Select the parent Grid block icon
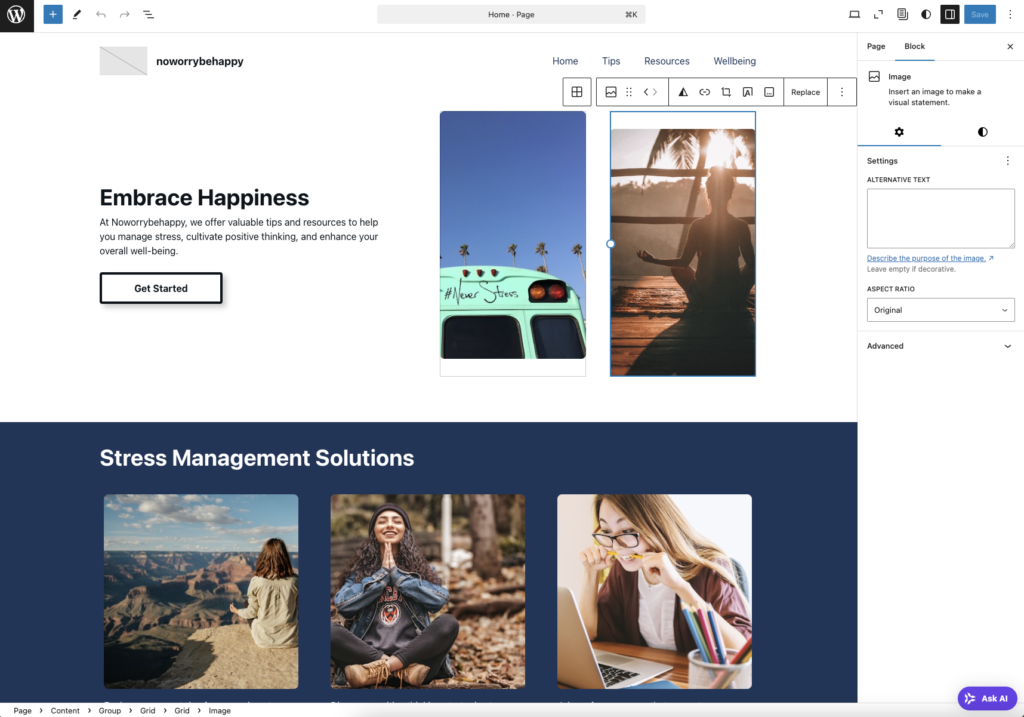The image size is (1024, 717). (577, 92)
